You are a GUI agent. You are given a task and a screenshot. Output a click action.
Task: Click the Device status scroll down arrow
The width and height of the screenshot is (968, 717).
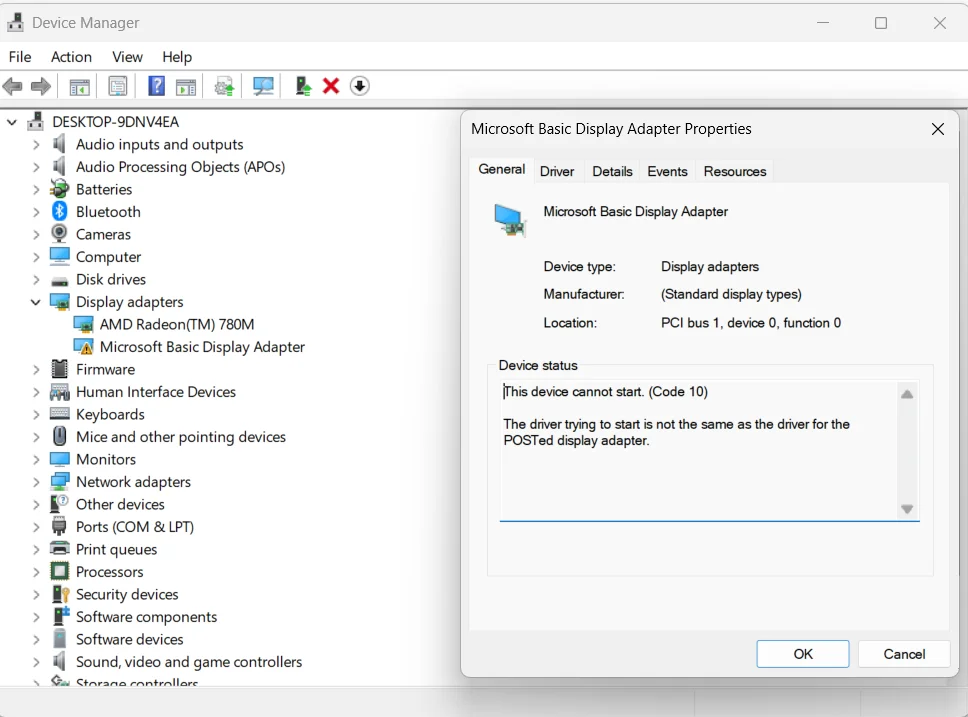pyautogui.click(x=907, y=509)
